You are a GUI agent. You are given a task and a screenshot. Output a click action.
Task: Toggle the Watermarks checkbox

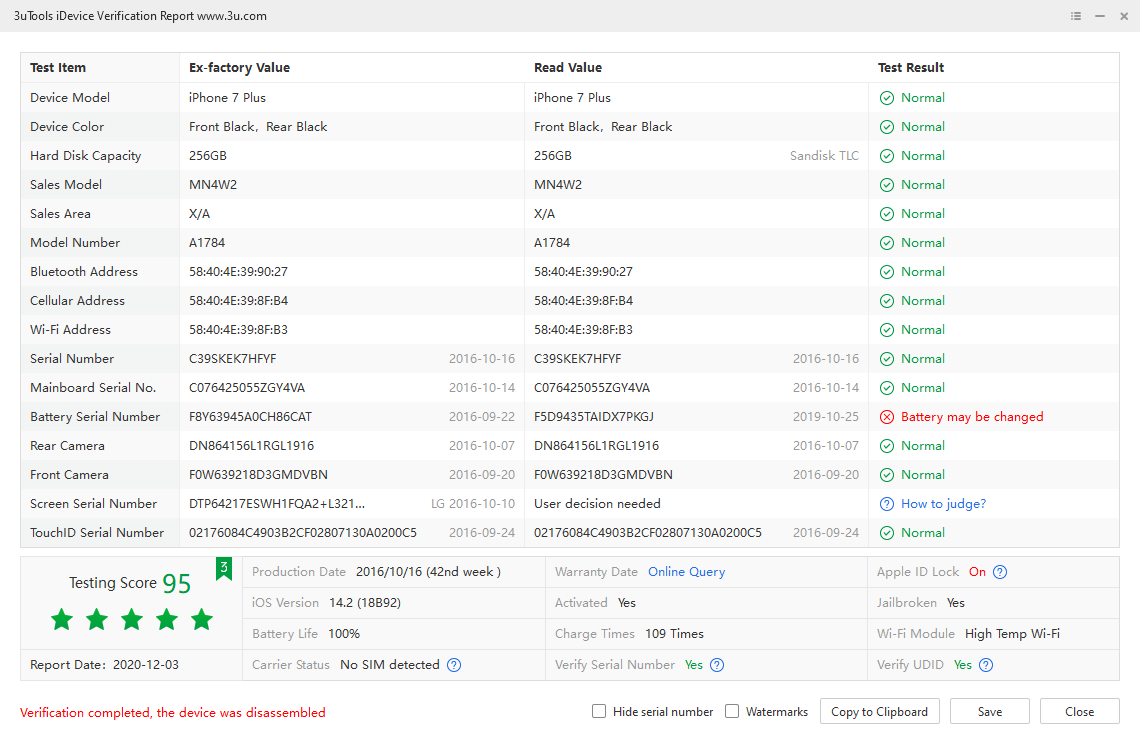732,711
